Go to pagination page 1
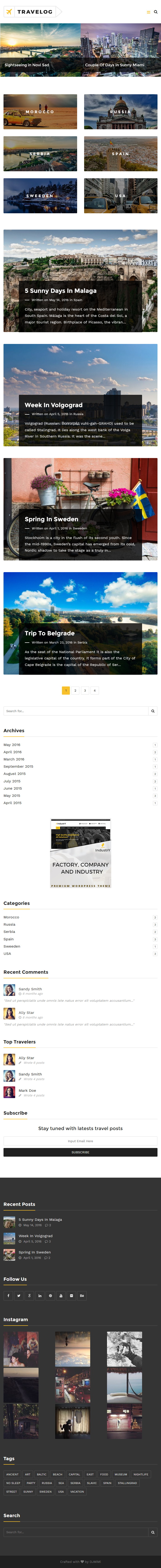161x1568 pixels. (66, 690)
